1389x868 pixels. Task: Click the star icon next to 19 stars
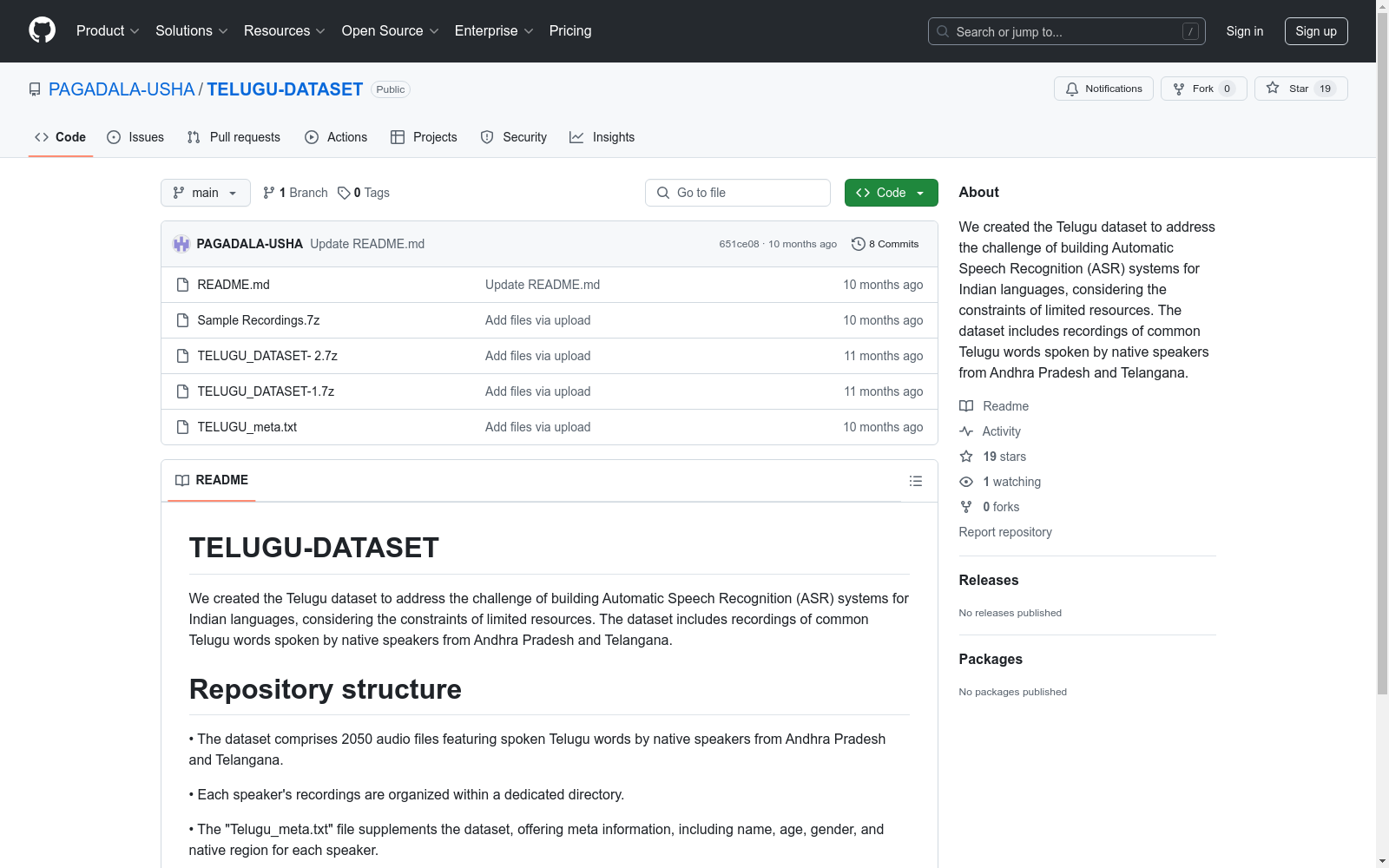[x=966, y=457]
